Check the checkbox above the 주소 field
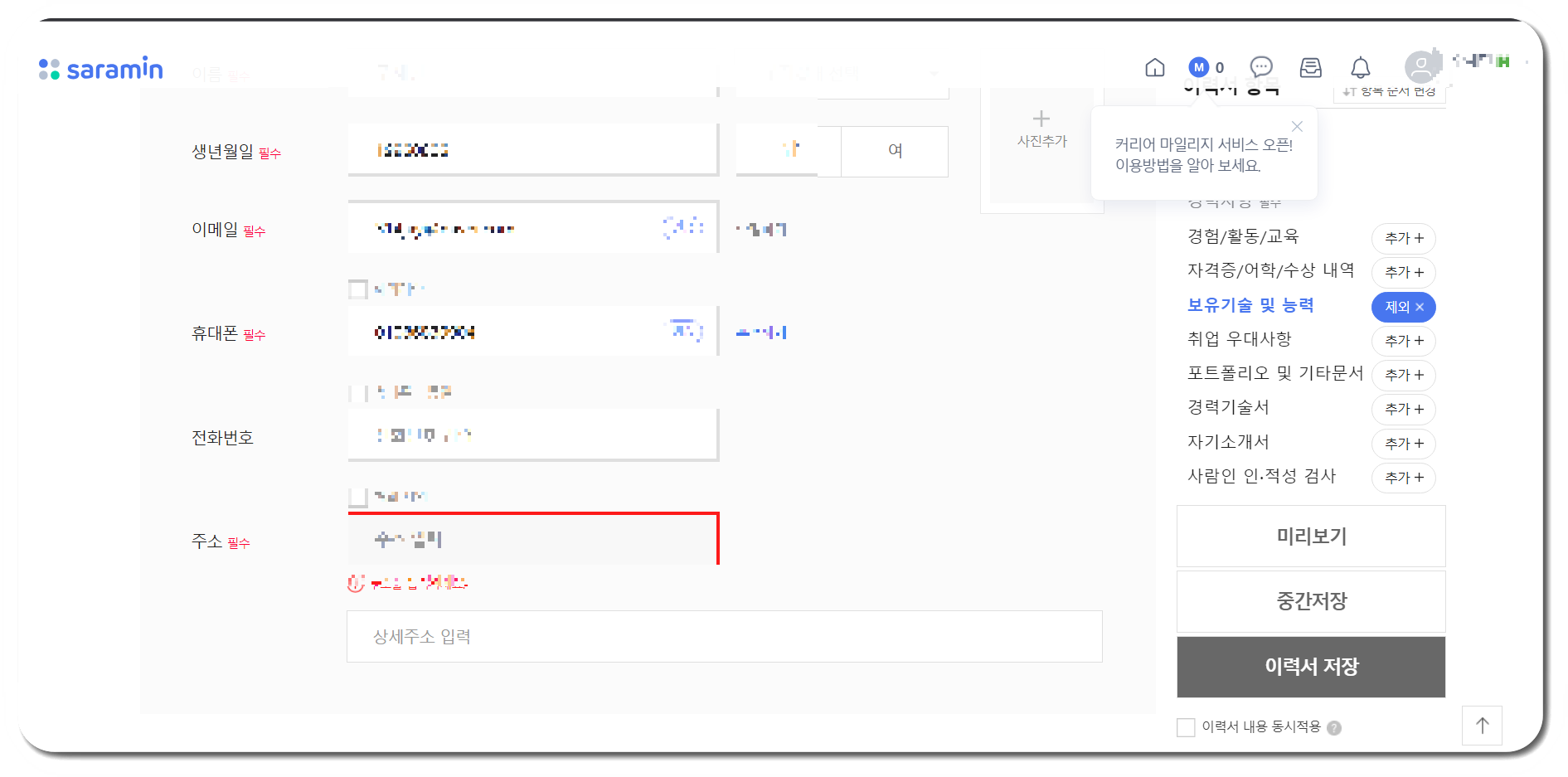The height and width of the screenshot is (777, 1568). 357,495
